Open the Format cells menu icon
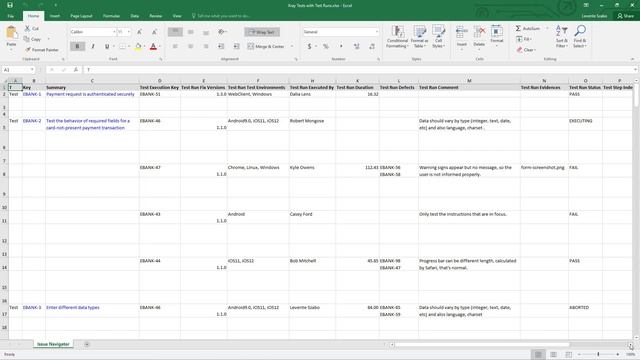This screenshot has height=360, width=640. pyautogui.click(x=497, y=32)
